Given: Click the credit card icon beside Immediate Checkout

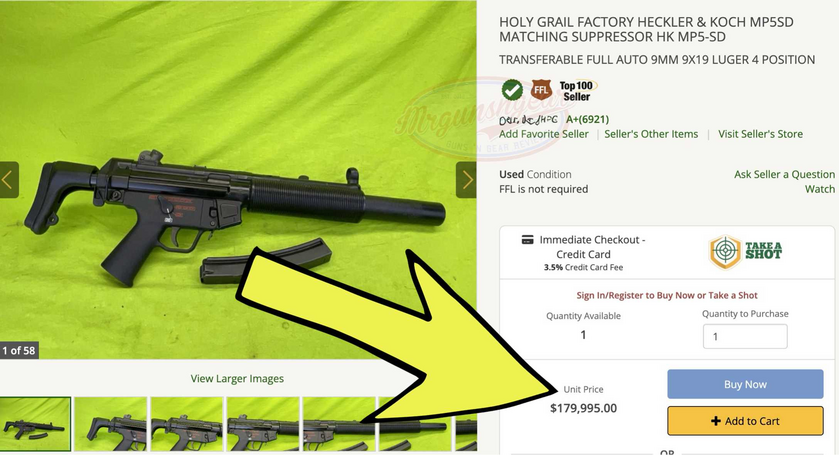Looking at the screenshot, I should (528, 239).
